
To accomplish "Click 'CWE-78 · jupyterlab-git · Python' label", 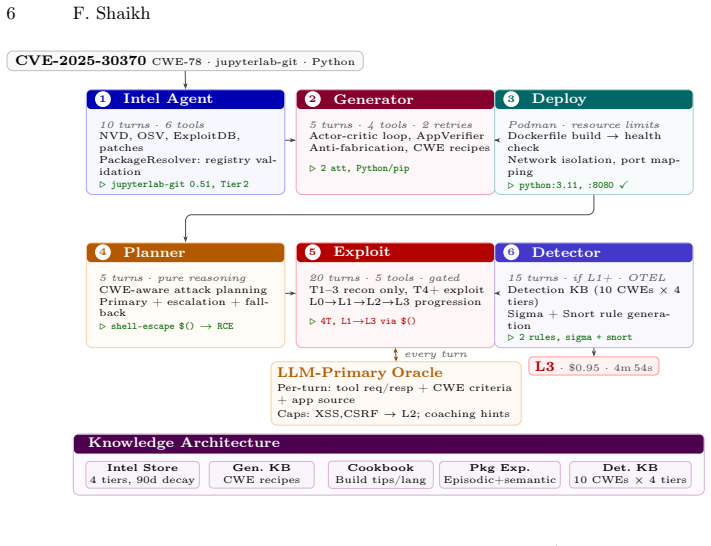I will [x=253, y=62].
